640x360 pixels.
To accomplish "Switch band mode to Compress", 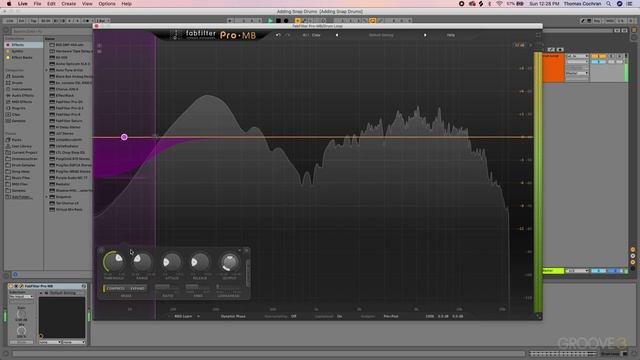I will (x=115, y=288).
